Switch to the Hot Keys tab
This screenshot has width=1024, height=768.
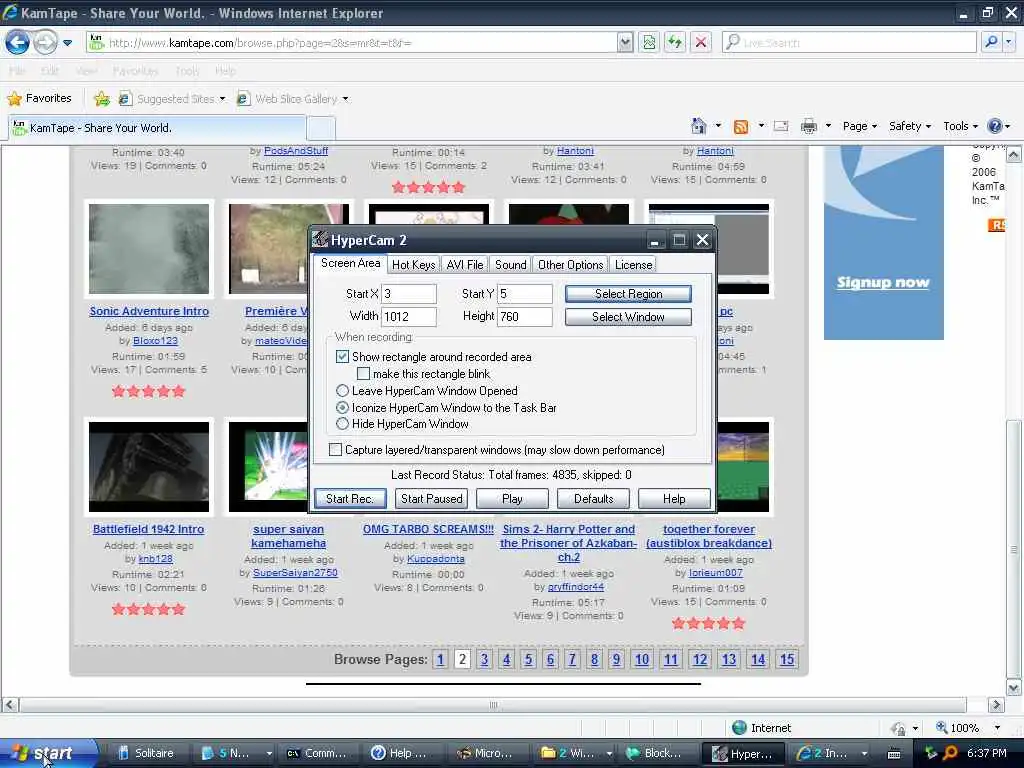[x=413, y=264]
